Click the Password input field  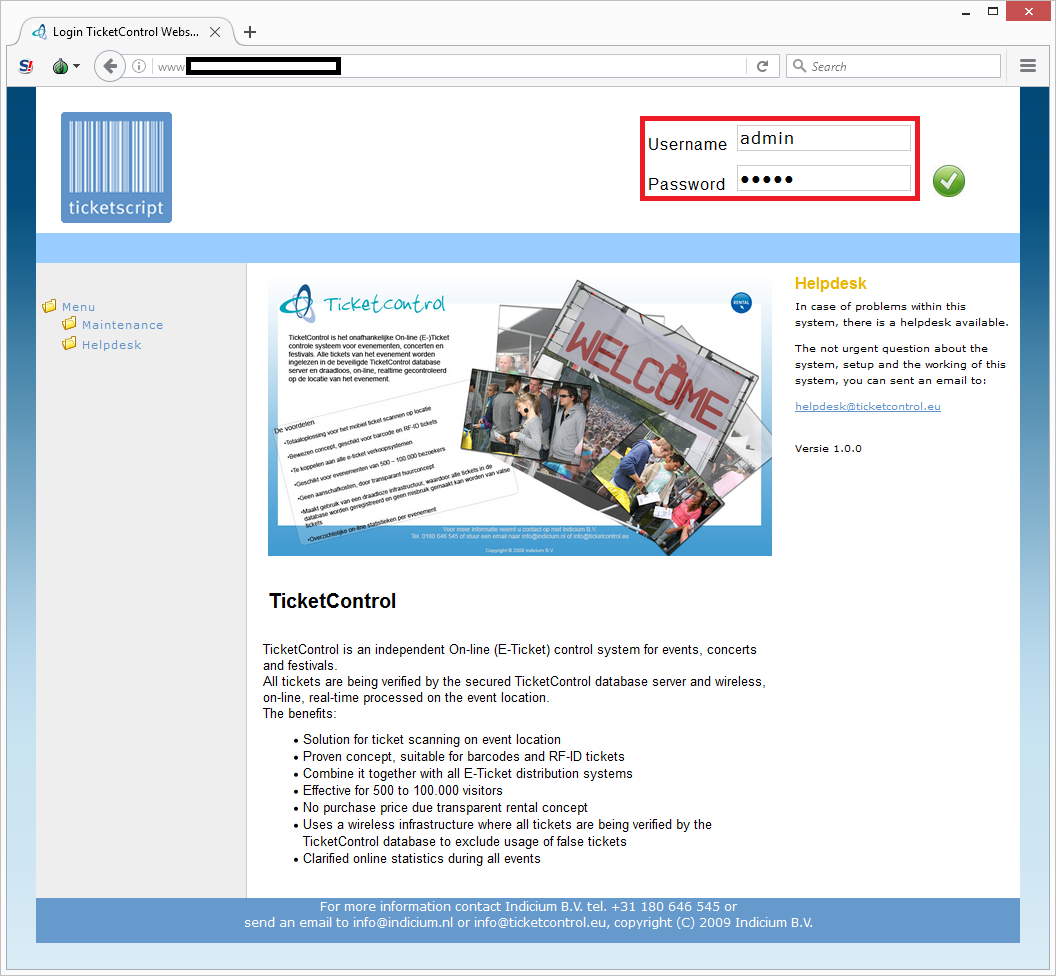coord(824,178)
